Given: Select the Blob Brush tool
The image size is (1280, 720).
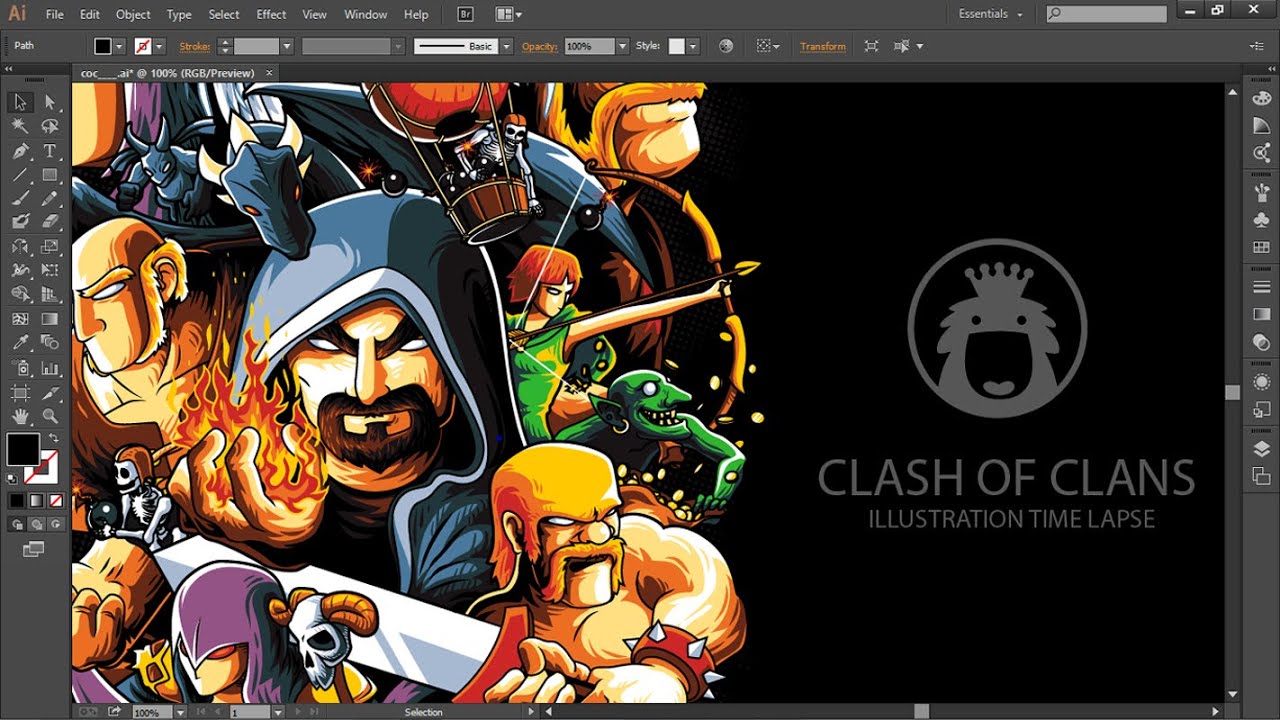Looking at the screenshot, I should [x=20, y=222].
